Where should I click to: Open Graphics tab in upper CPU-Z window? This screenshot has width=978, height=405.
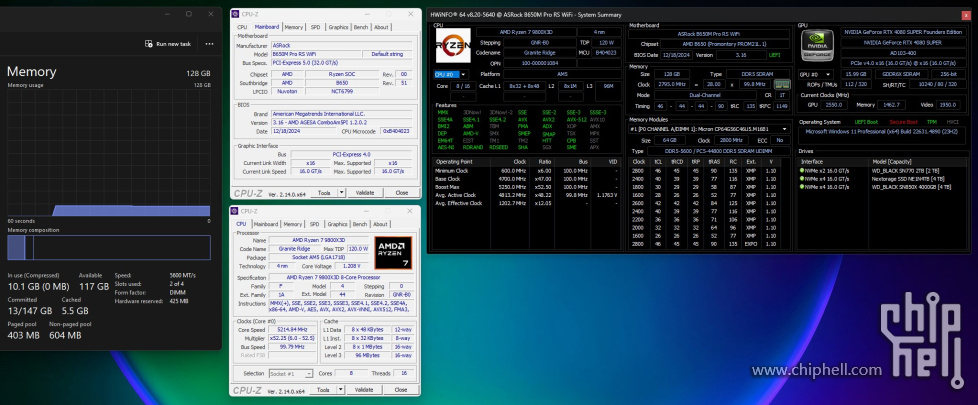pos(338,27)
